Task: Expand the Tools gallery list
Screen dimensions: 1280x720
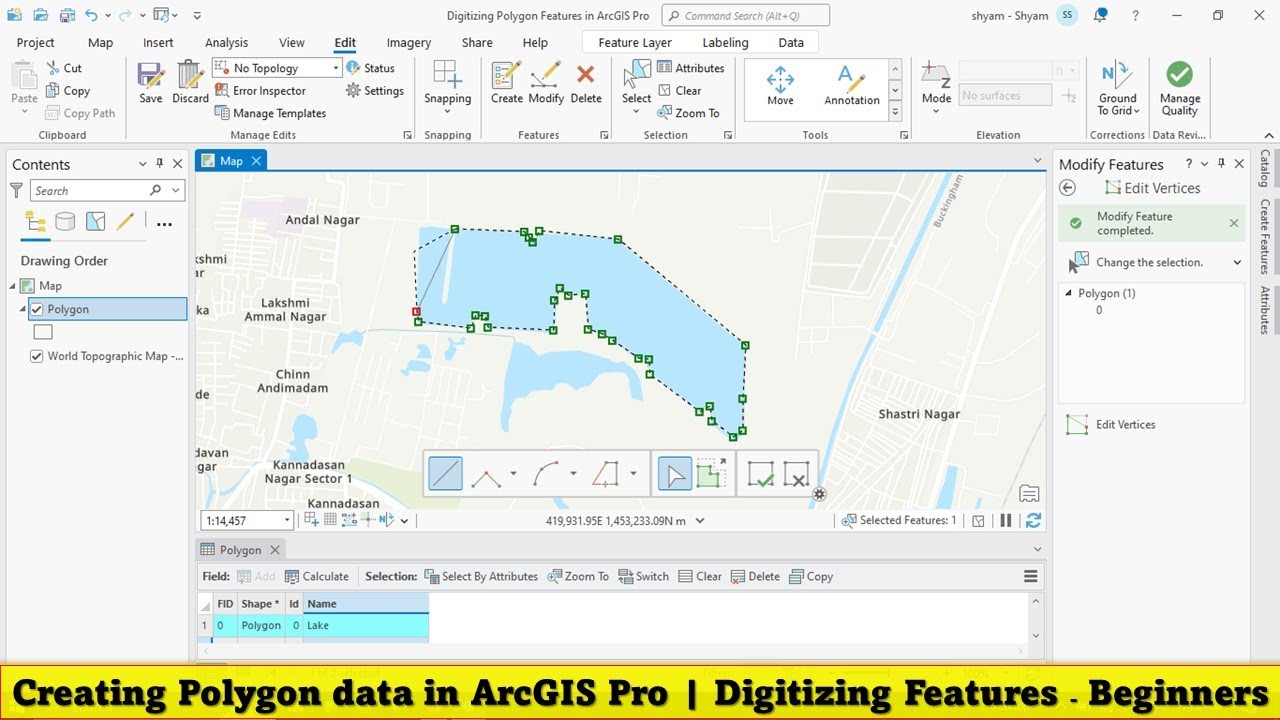Action: [895, 112]
